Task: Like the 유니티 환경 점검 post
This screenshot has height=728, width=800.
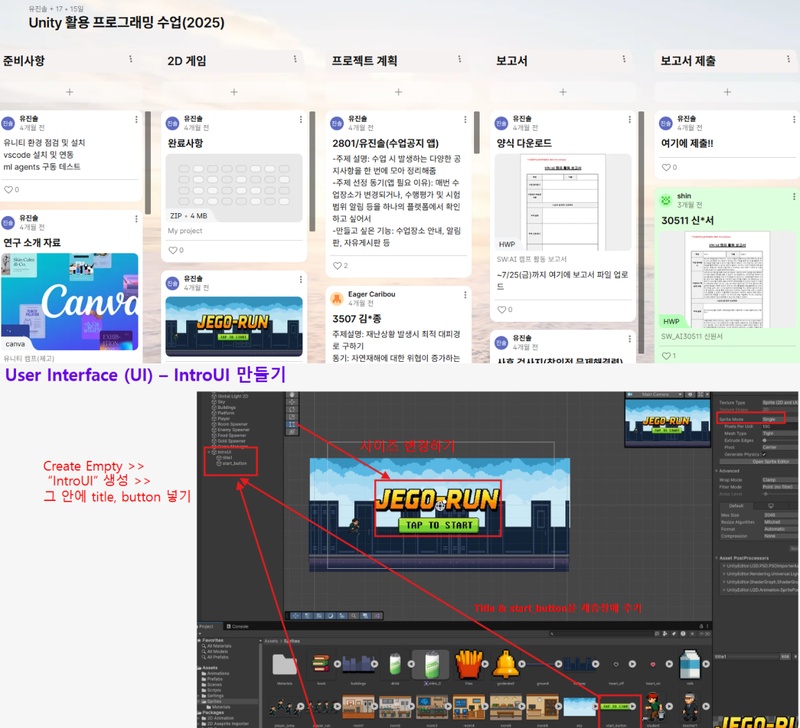Action: click(11, 189)
